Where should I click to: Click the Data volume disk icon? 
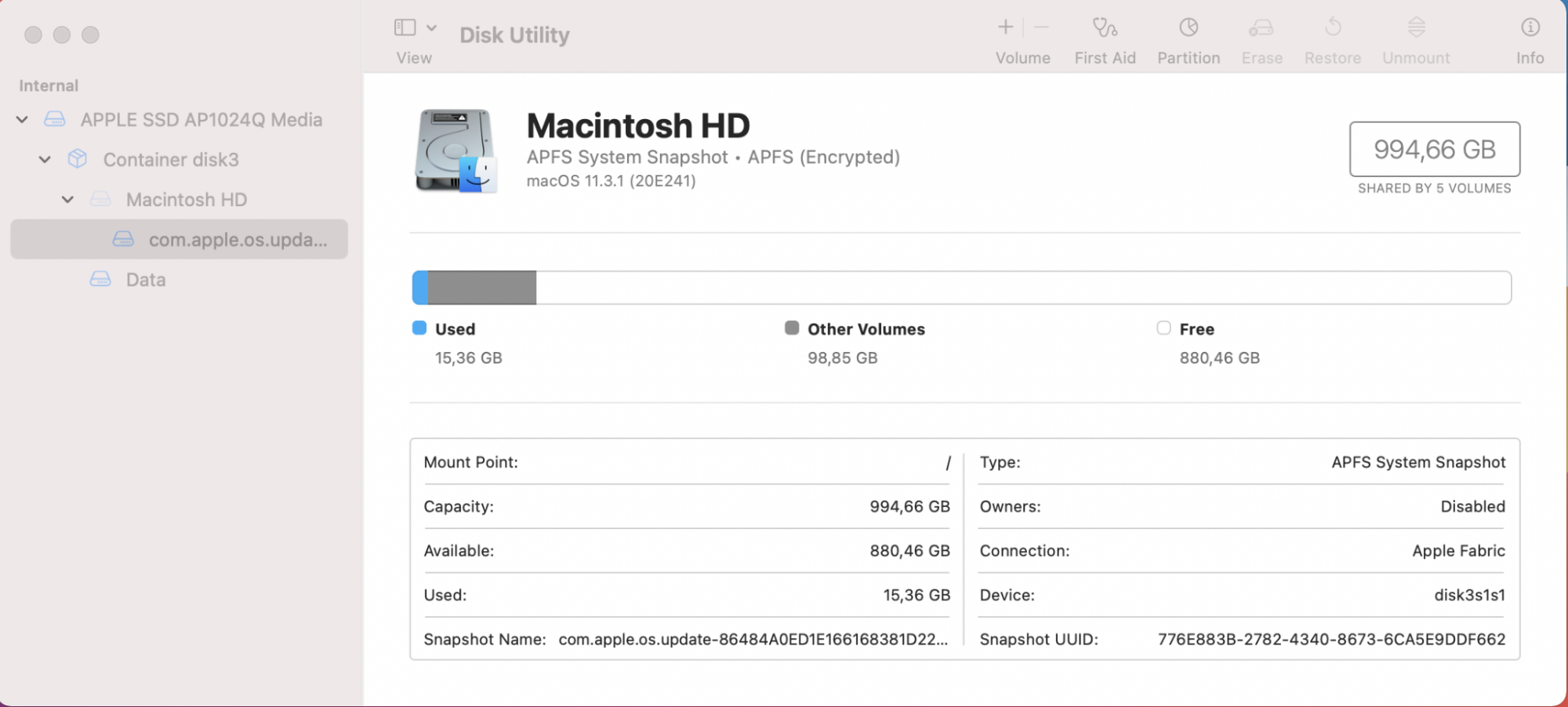point(100,279)
